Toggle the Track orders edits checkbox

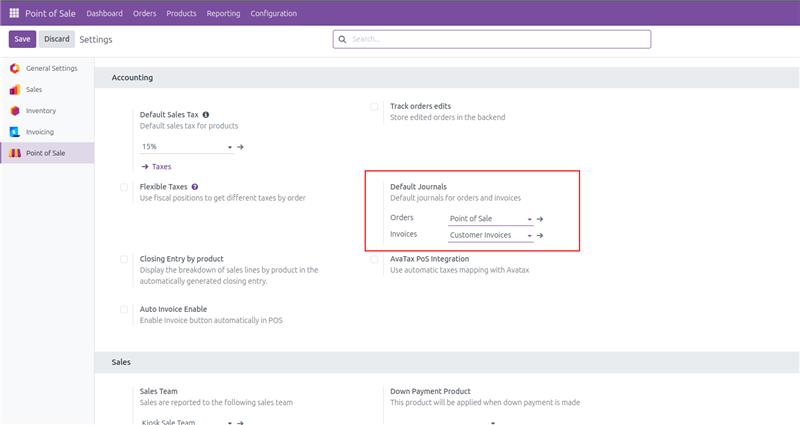point(374,106)
